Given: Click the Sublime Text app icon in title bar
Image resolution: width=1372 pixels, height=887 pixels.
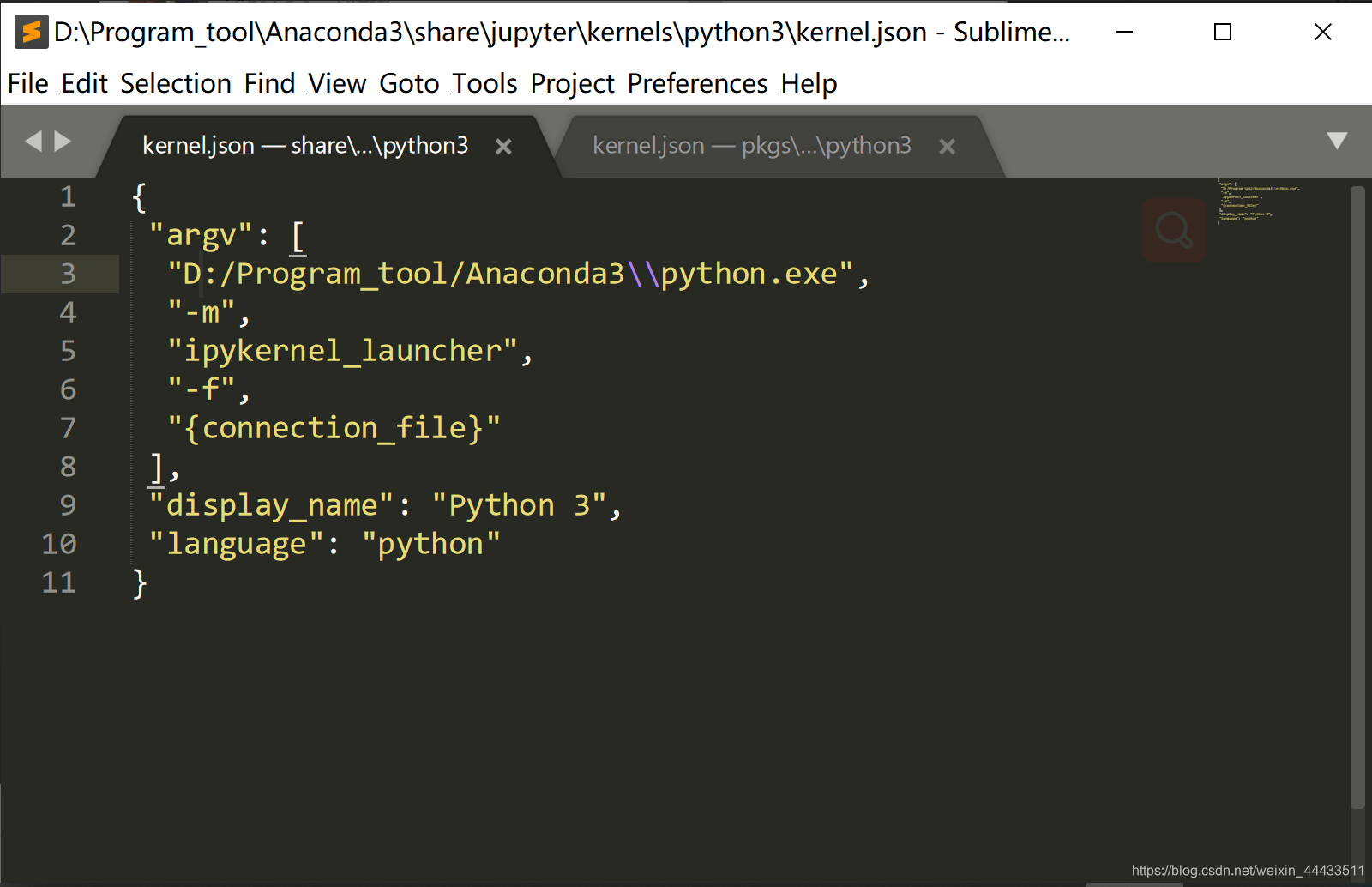Looking at the screenshot, I should (31, 32).
